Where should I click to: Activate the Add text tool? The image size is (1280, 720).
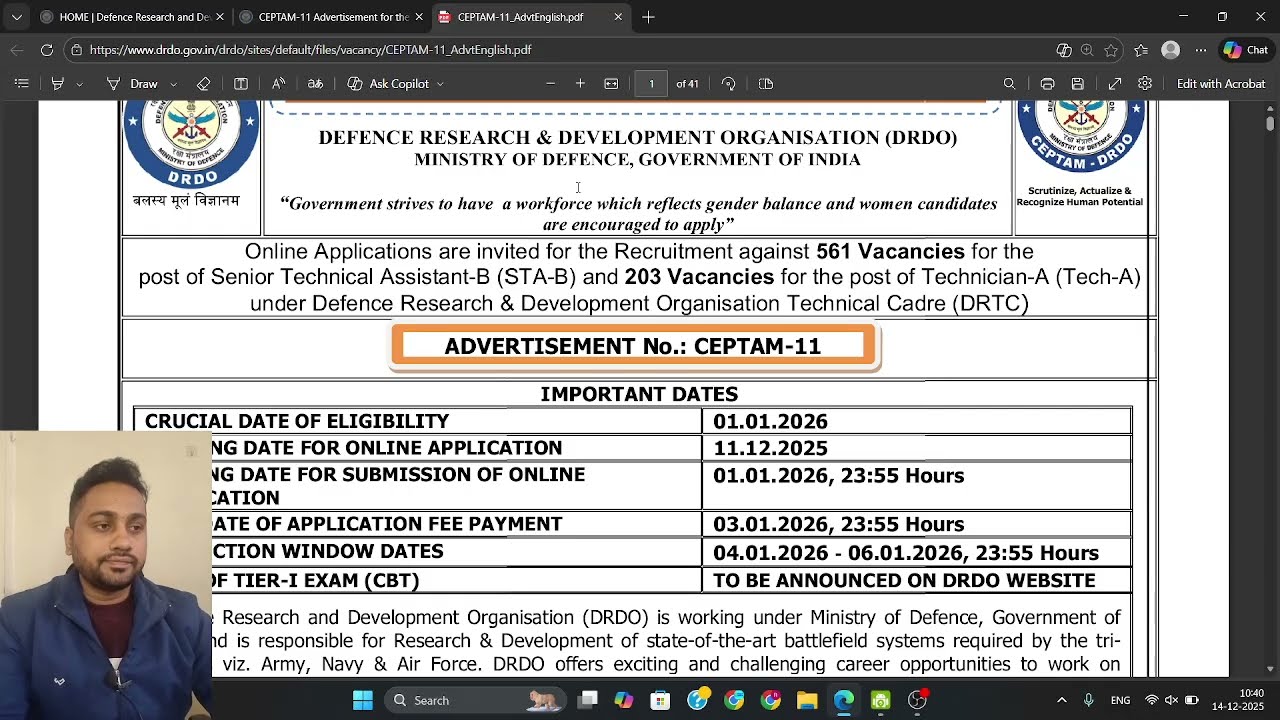click(x=241, y=84)
